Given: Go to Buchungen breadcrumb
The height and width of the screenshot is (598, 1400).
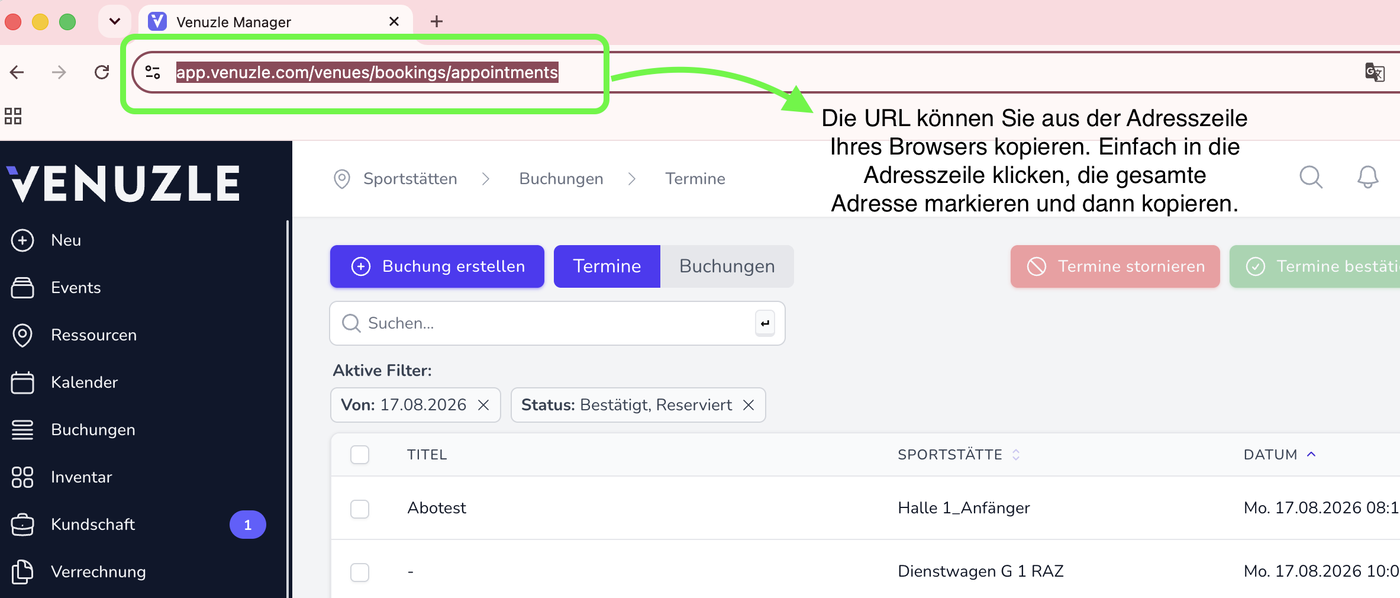Looking at the screenshot, I should pos(561,179).
